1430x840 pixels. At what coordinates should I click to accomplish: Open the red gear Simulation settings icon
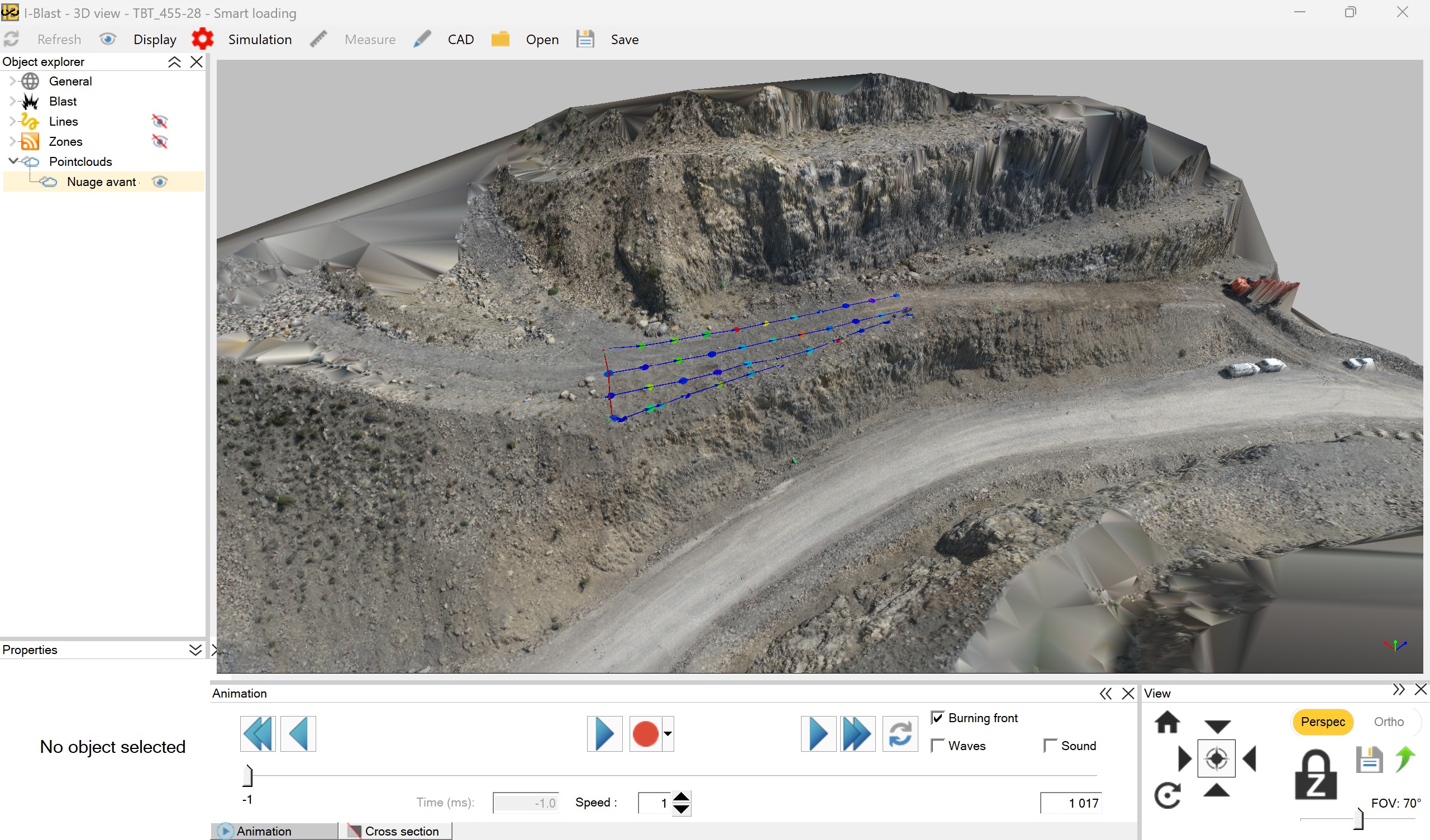point(203,39)
